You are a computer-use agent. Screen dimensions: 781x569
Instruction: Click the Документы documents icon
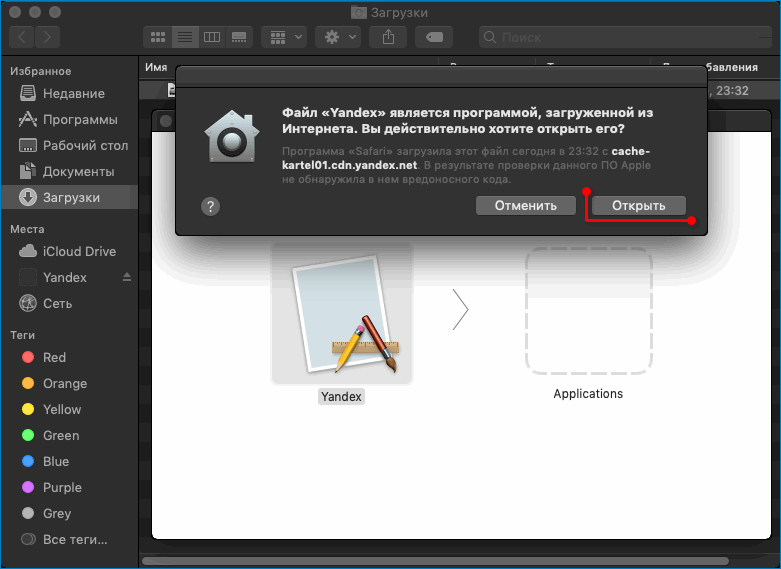pos(28,171)
